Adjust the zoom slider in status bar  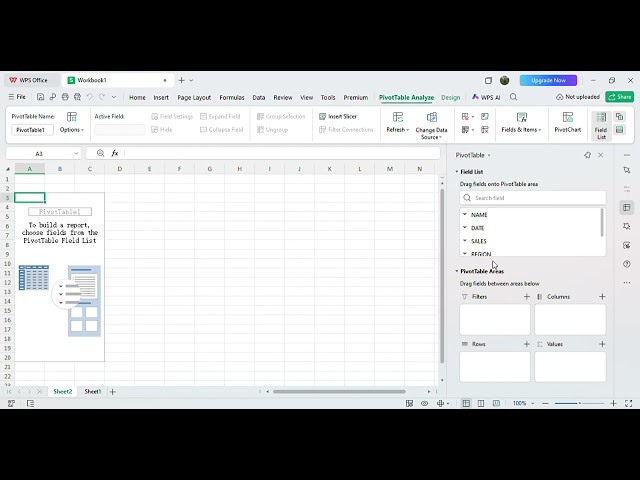click(x=579, y=403)
